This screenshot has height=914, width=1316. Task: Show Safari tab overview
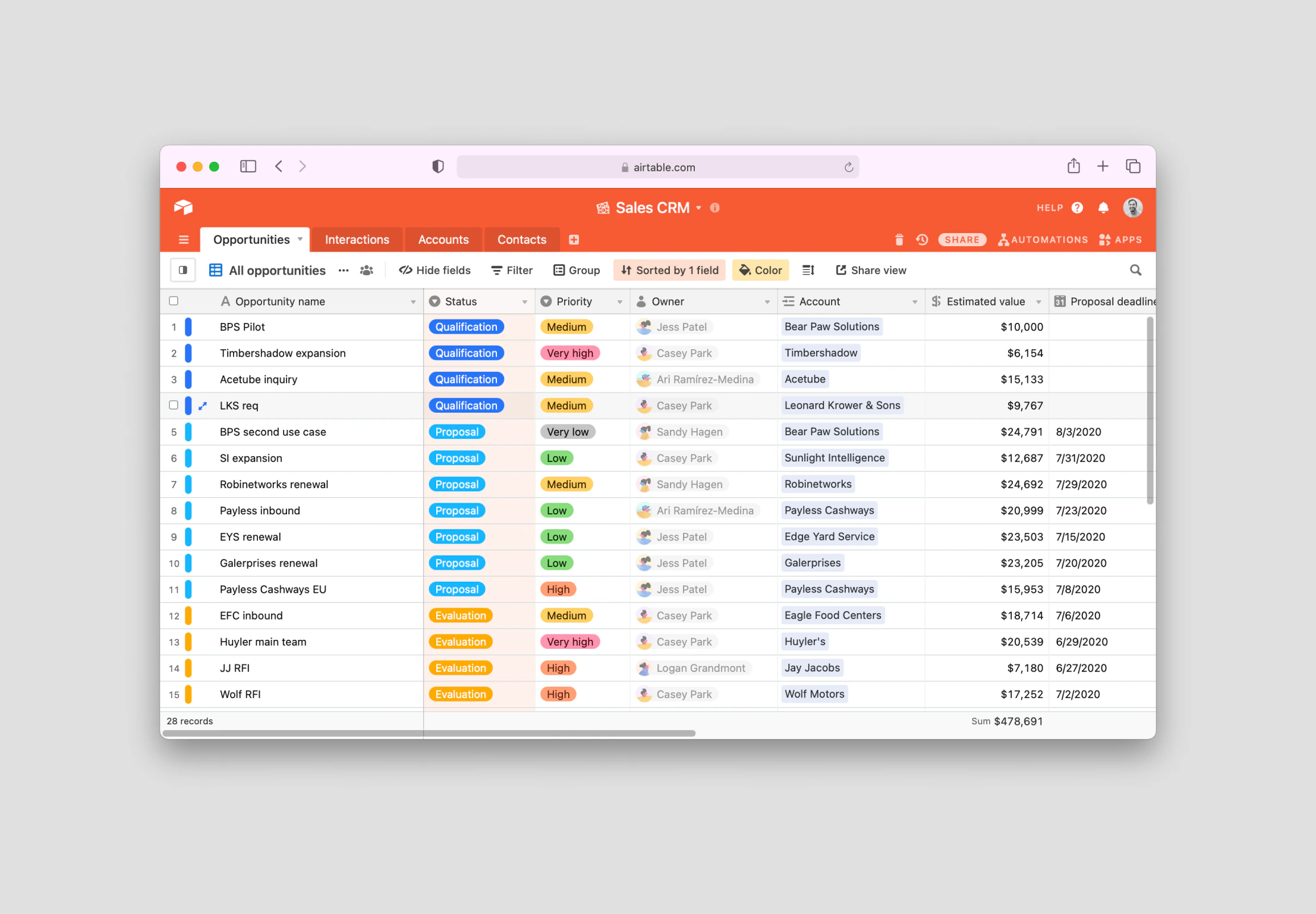1133,167
